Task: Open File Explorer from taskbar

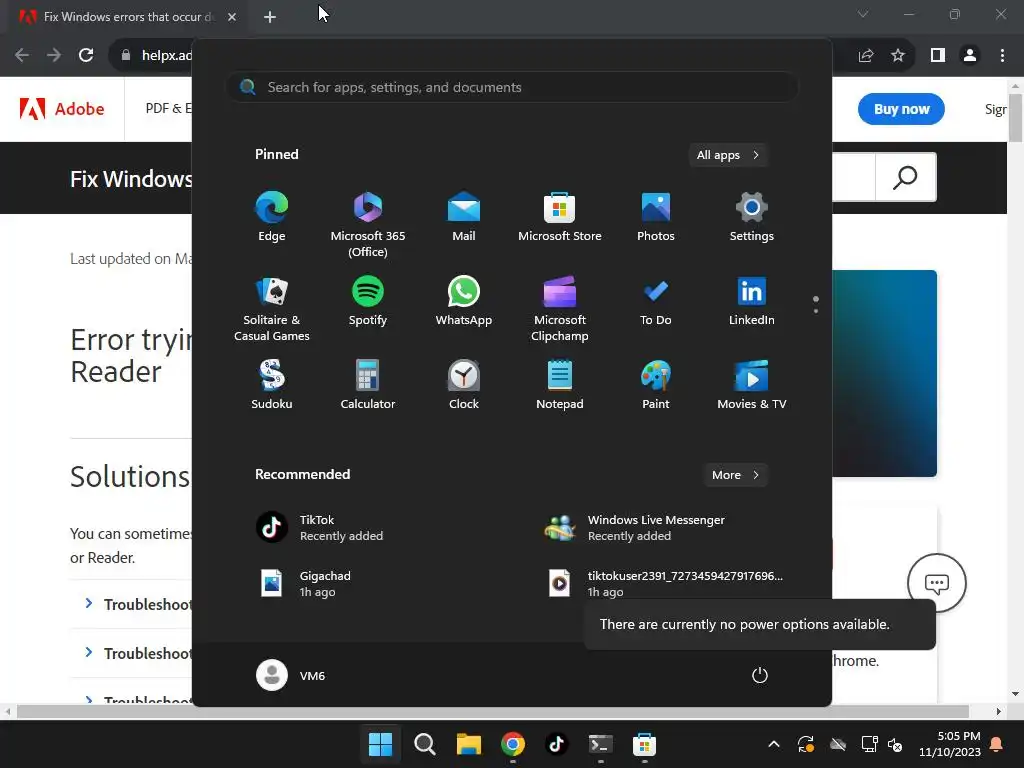Action: click(468, 744)
